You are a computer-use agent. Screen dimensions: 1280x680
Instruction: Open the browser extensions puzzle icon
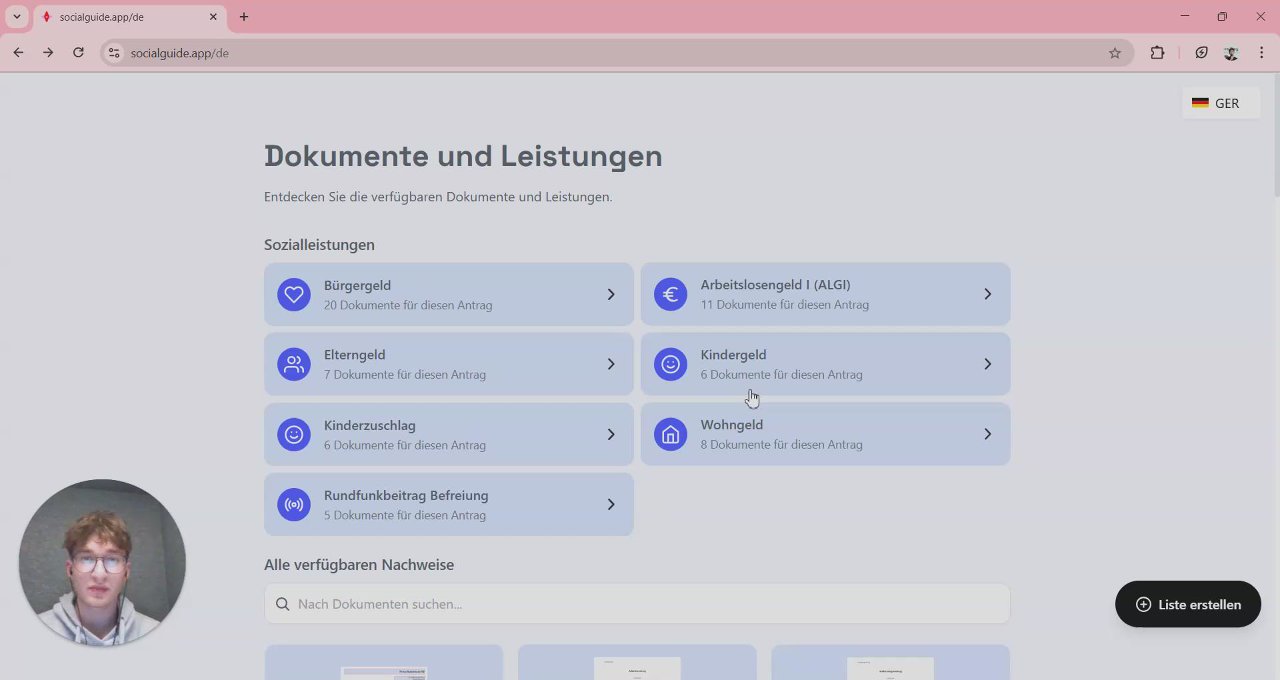(x=1157, y=53)
